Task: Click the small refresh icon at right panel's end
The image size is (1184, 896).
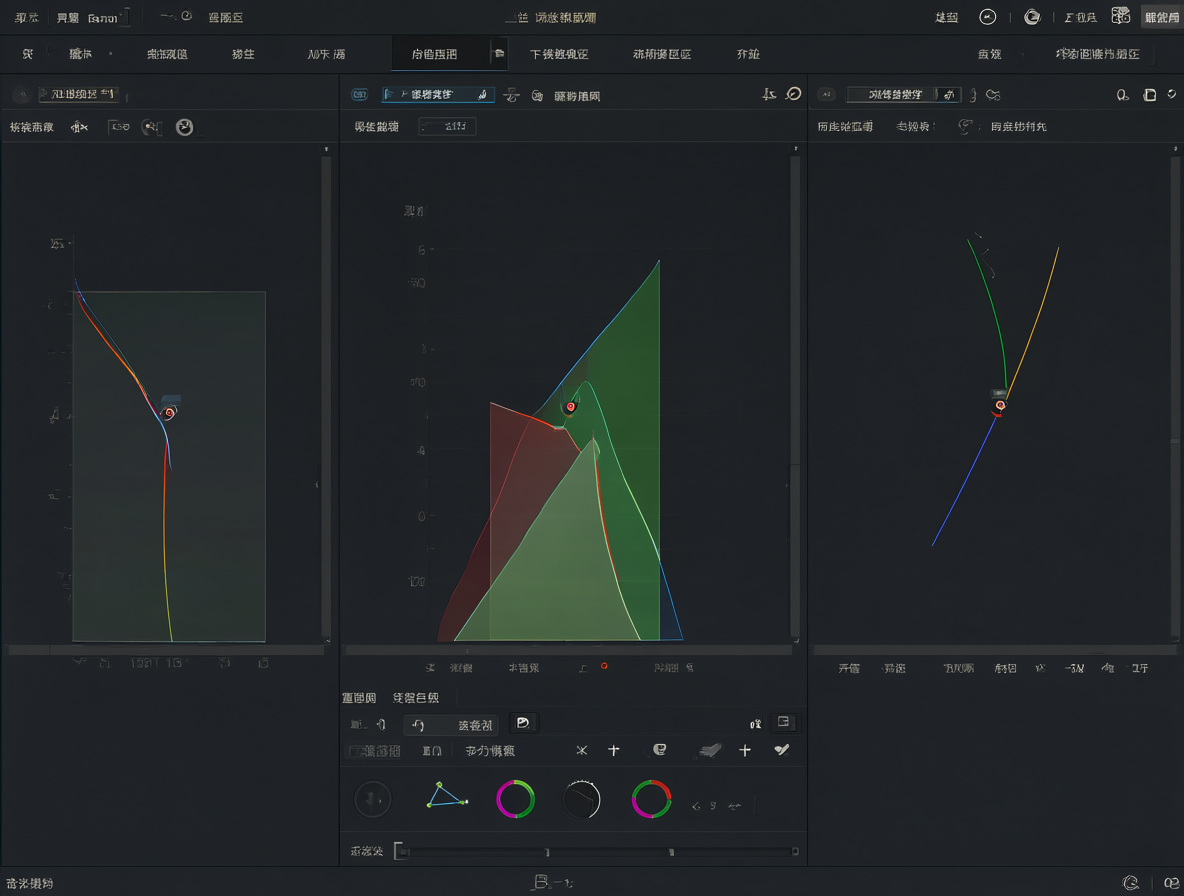Action: (x=1172, y=94)
